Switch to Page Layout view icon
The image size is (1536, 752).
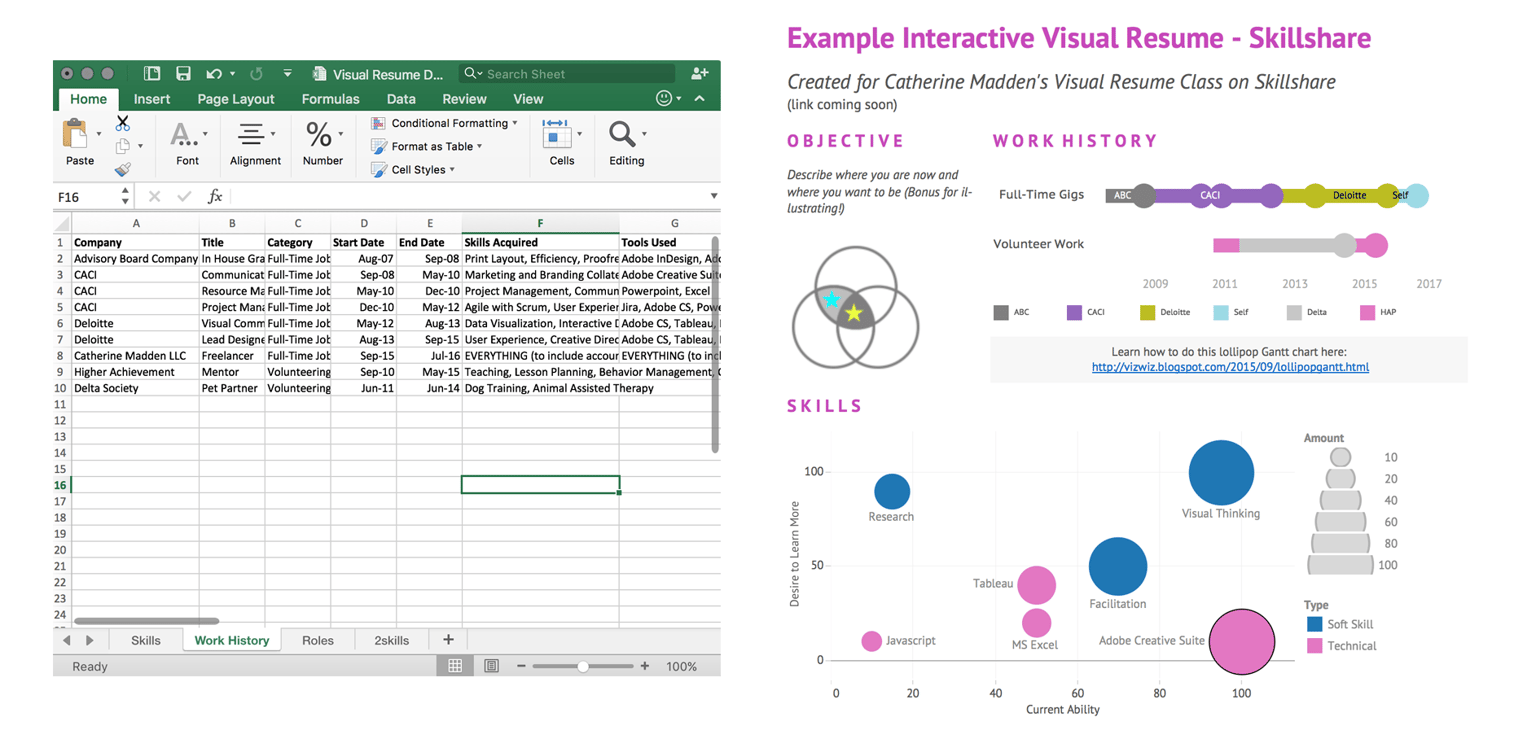coord(491,666)
